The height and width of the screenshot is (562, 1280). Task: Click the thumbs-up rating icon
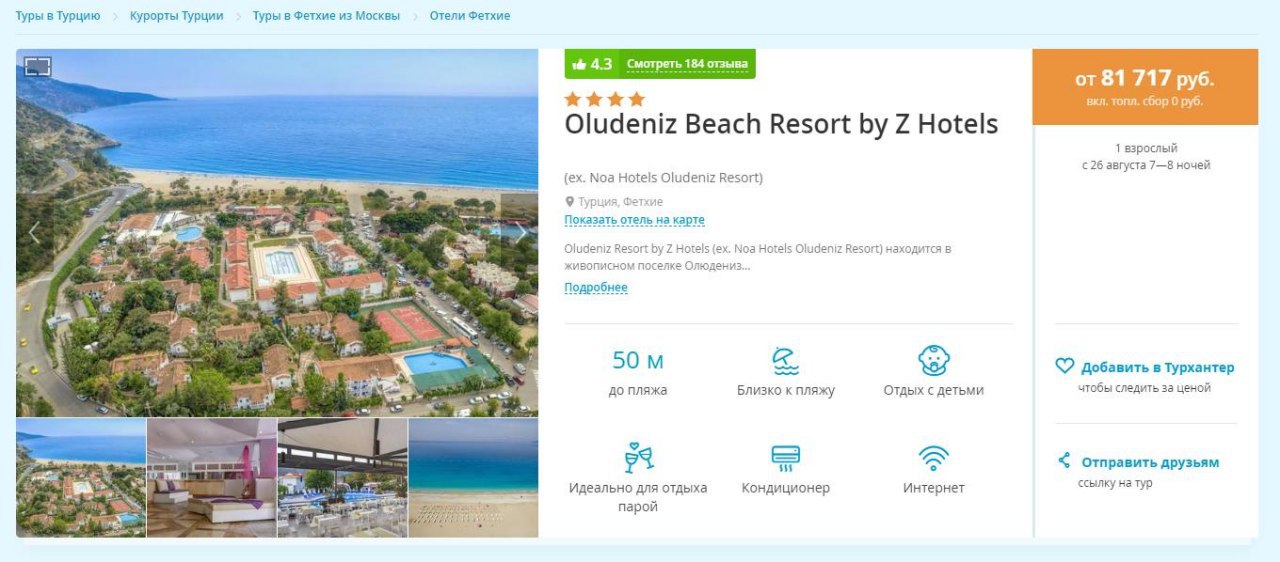[579, 64]
